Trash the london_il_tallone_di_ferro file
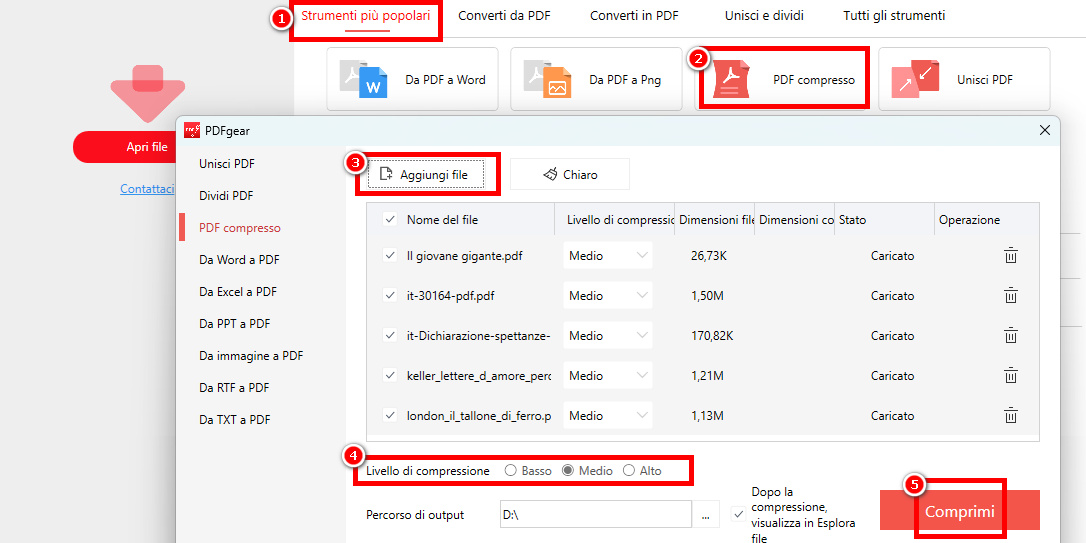Screen dimensions: 1086x543 coord(1011,416)
